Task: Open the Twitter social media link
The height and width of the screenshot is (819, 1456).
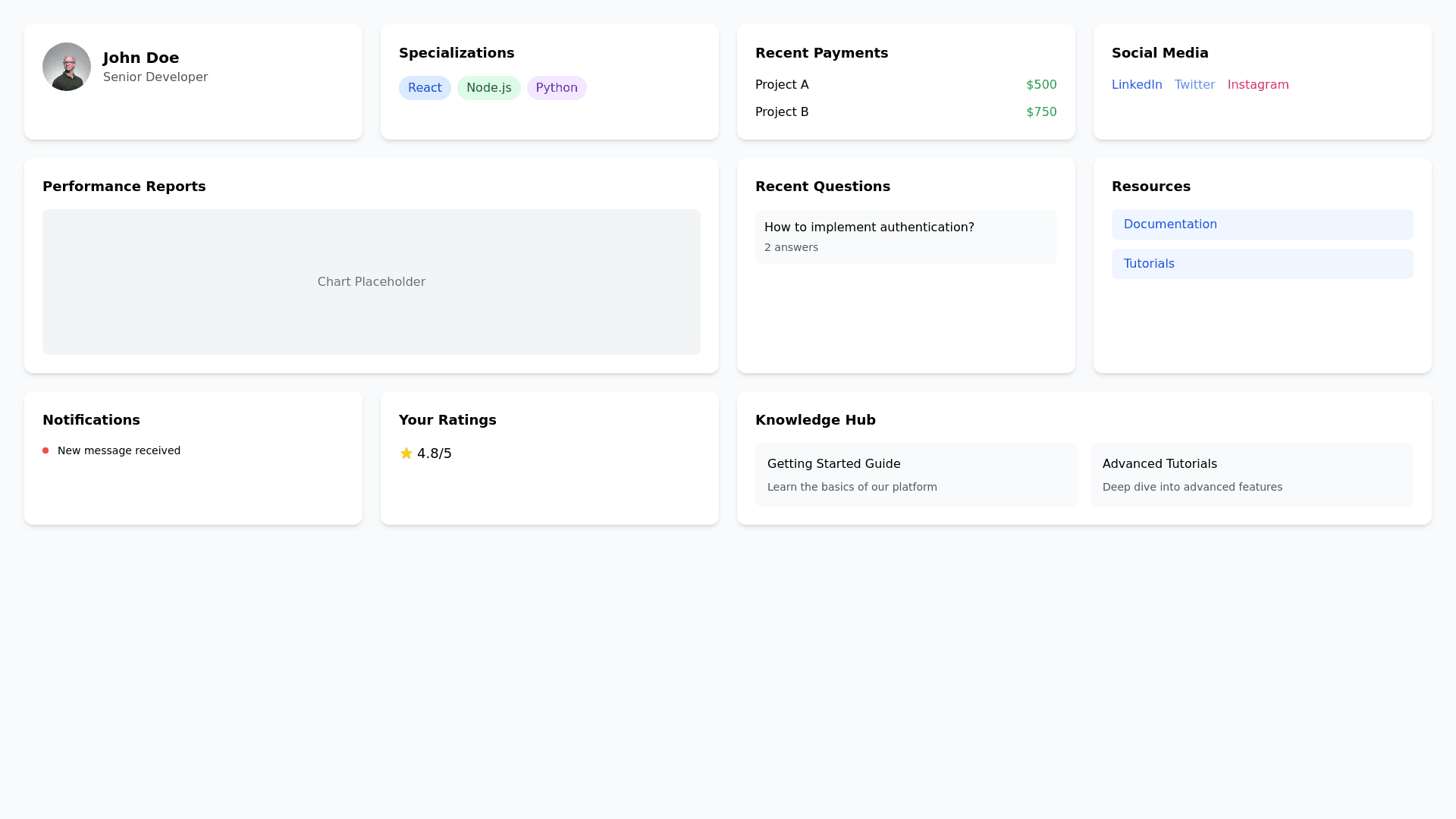Action: [1194, 84]
